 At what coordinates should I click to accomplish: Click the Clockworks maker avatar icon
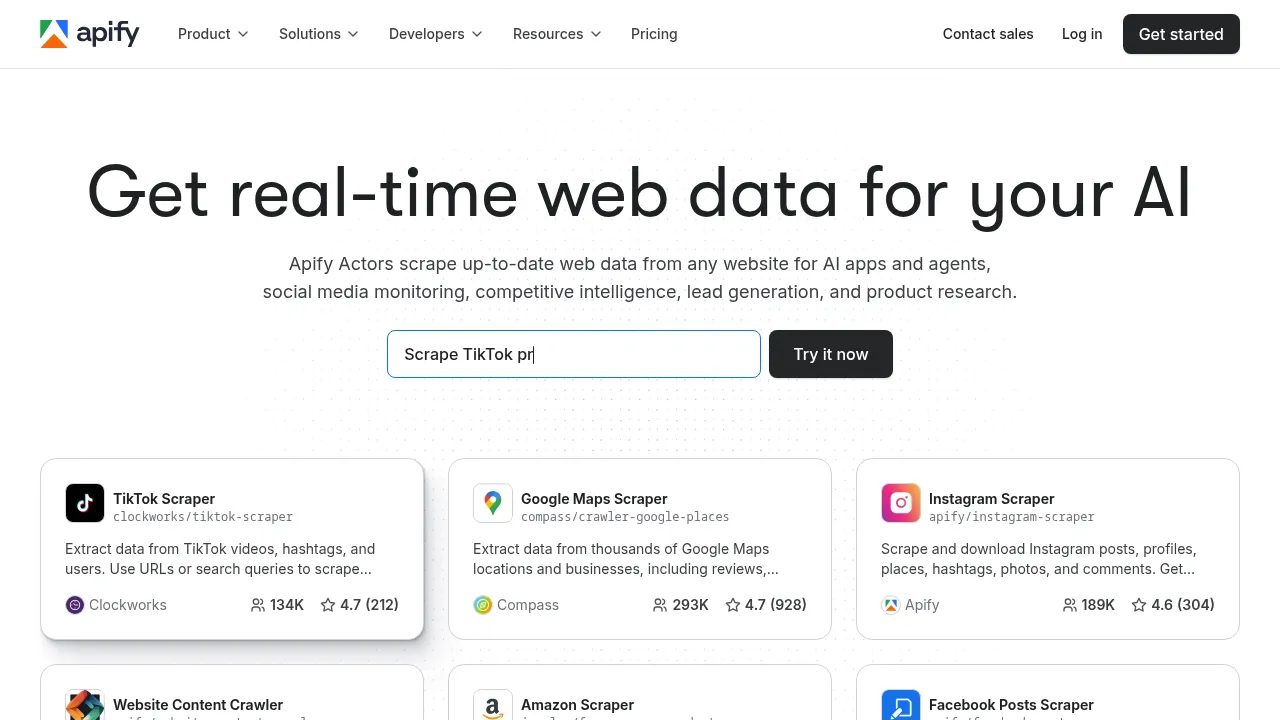[75, 605]
